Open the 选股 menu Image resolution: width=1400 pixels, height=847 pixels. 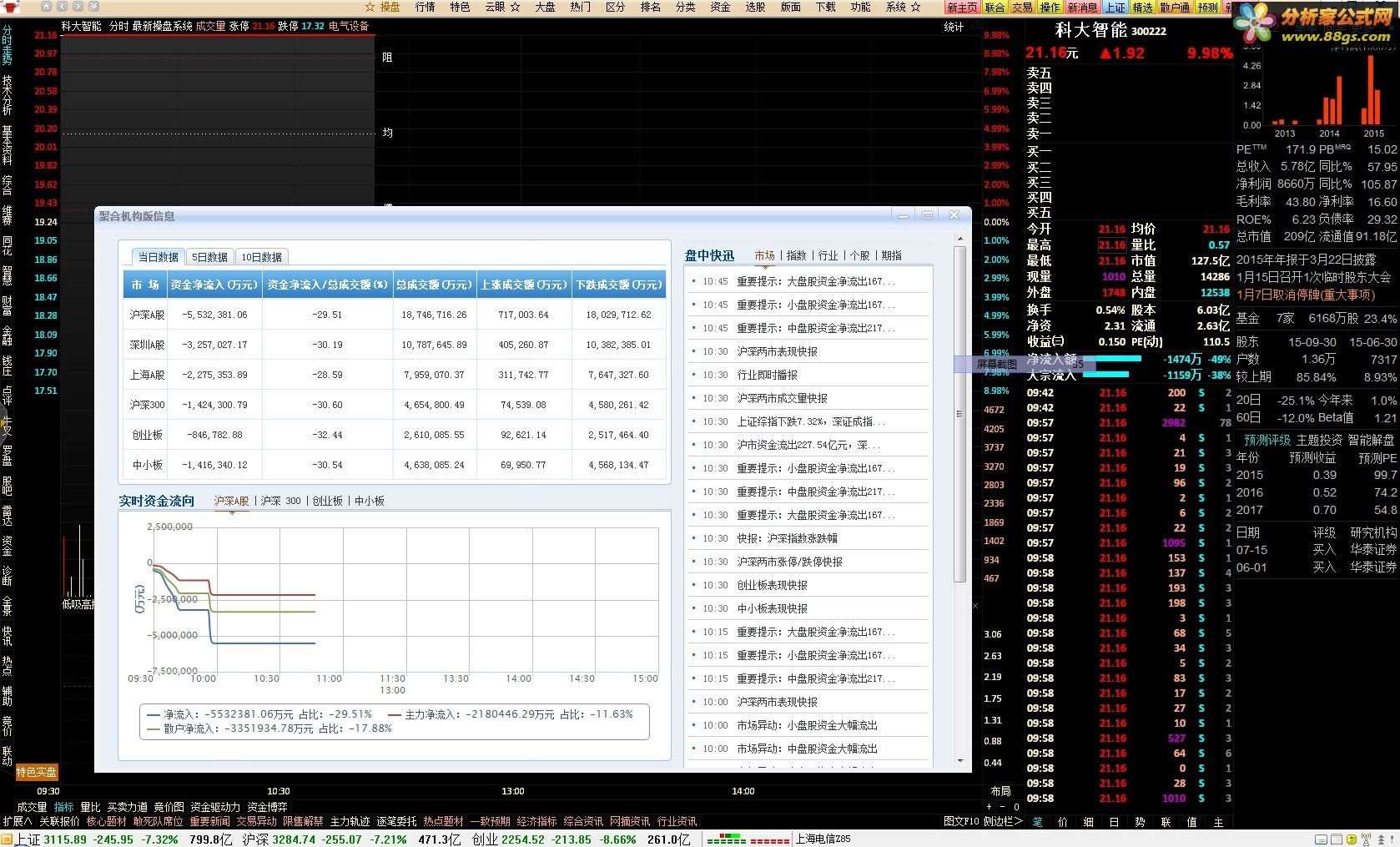pos(755,7)
